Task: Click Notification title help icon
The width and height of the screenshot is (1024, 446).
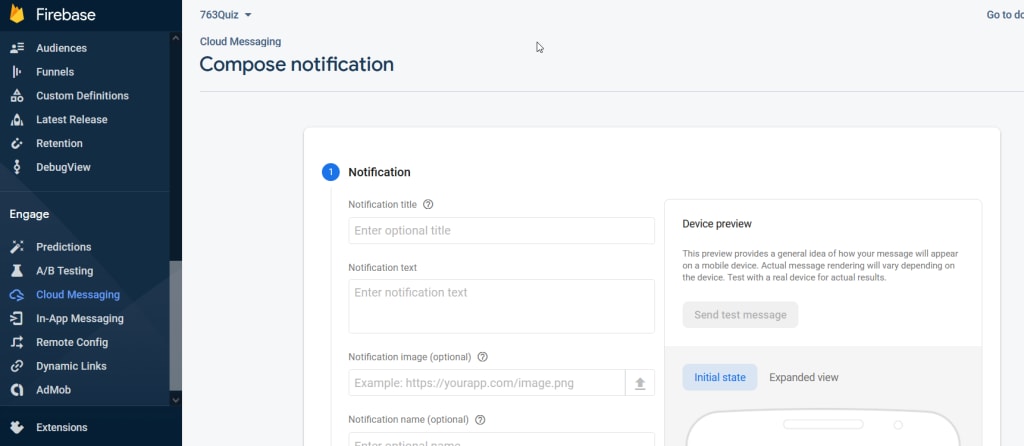Action: click(x=428, y=204)
